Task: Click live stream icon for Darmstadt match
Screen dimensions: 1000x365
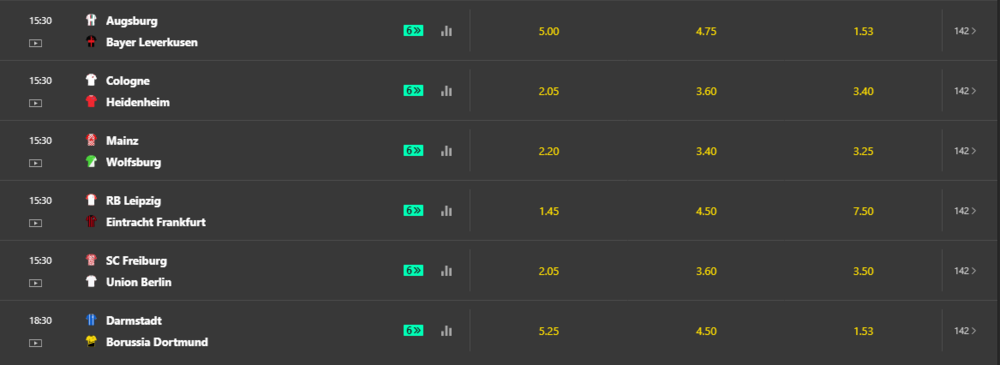Action: coord(36,343)
